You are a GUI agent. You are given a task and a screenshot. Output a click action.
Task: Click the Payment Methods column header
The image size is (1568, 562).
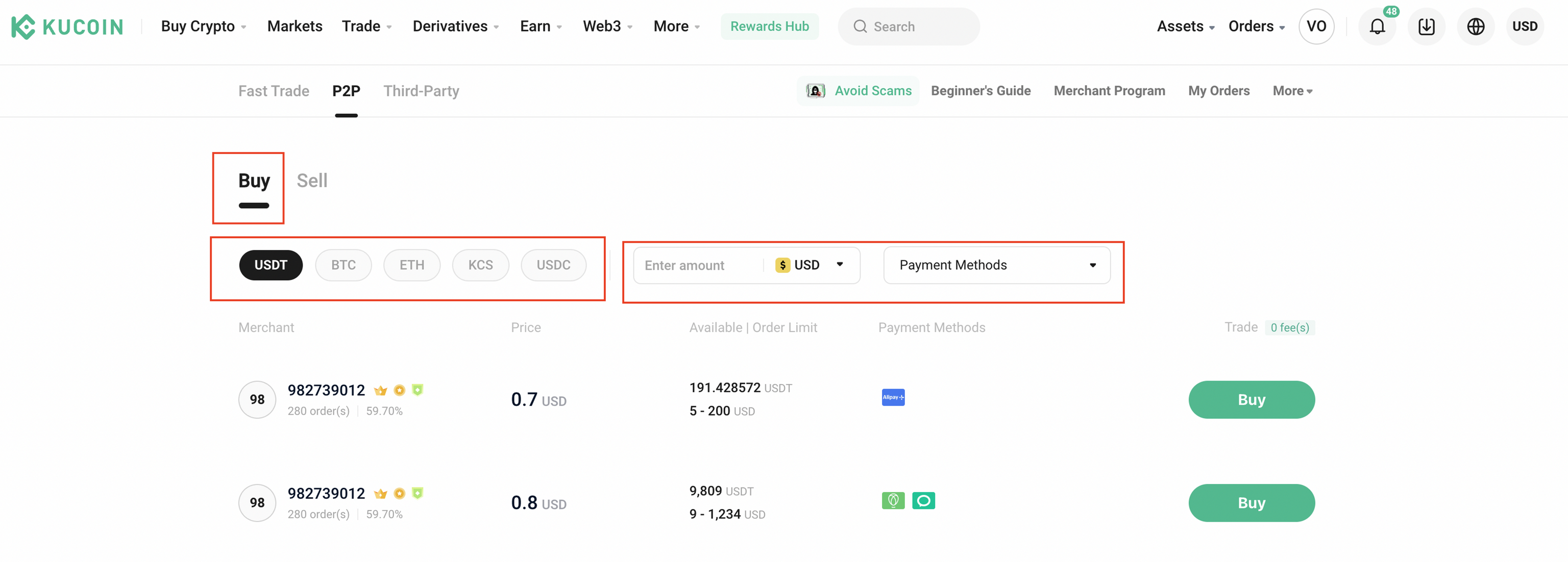click(932, 327)
